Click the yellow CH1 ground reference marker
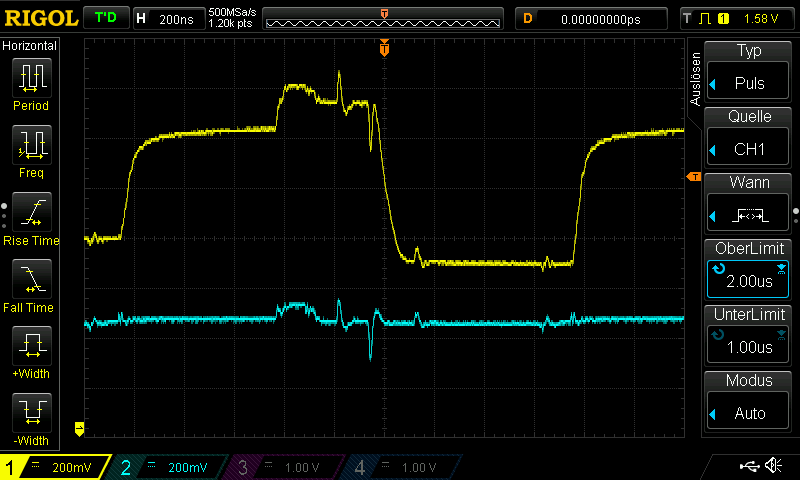The image size is (800, 480). click(x=79, y=428)
